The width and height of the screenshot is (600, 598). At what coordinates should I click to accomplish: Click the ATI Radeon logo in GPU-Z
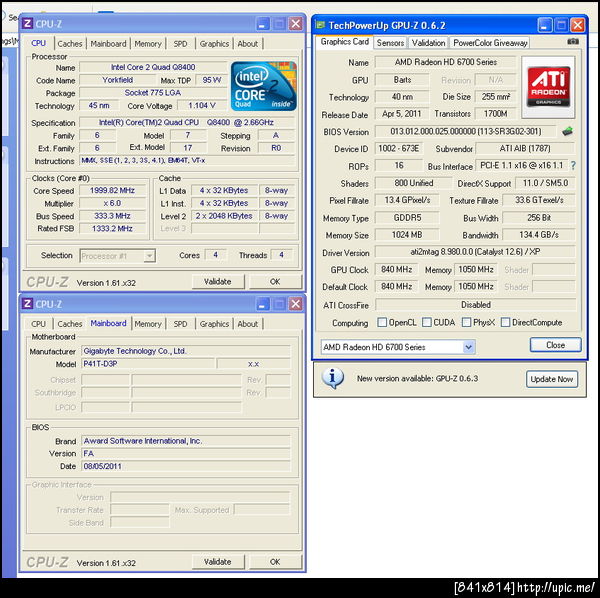[548, 87]
